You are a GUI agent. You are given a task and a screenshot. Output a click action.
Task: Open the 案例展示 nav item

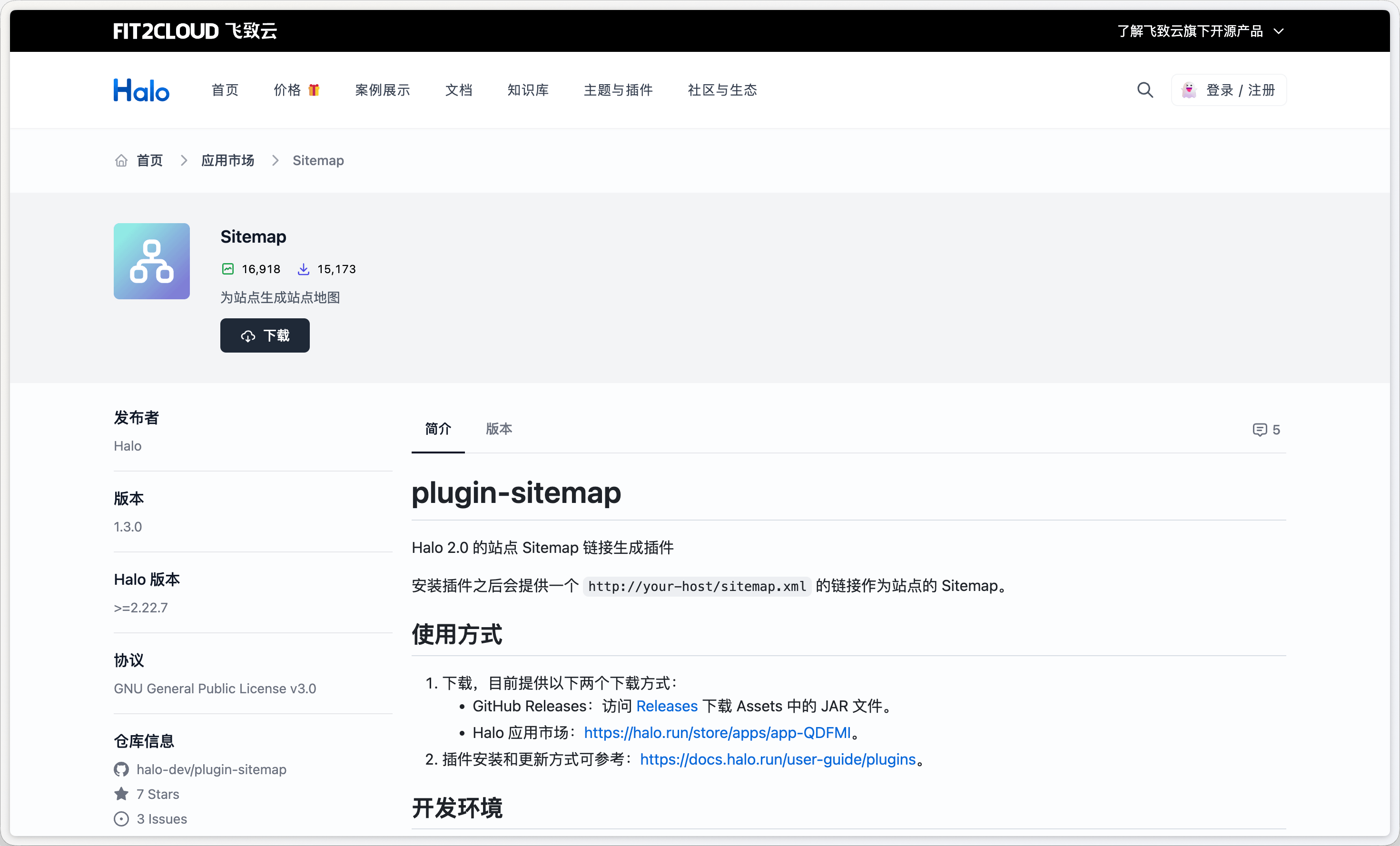click(383, 90)
